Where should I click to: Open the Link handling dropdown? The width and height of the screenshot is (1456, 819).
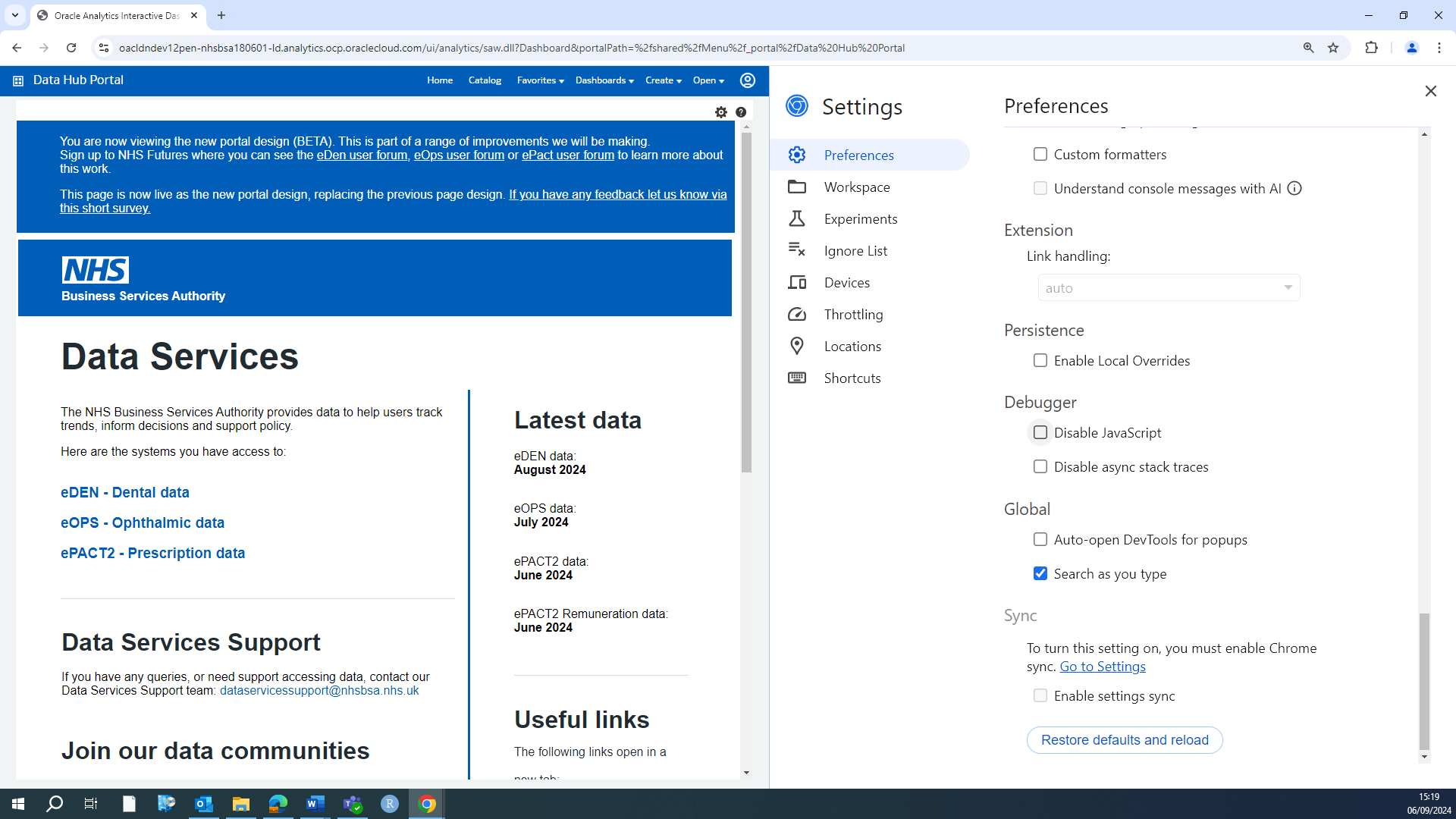pyautogui.click(x=1169, y=287)
